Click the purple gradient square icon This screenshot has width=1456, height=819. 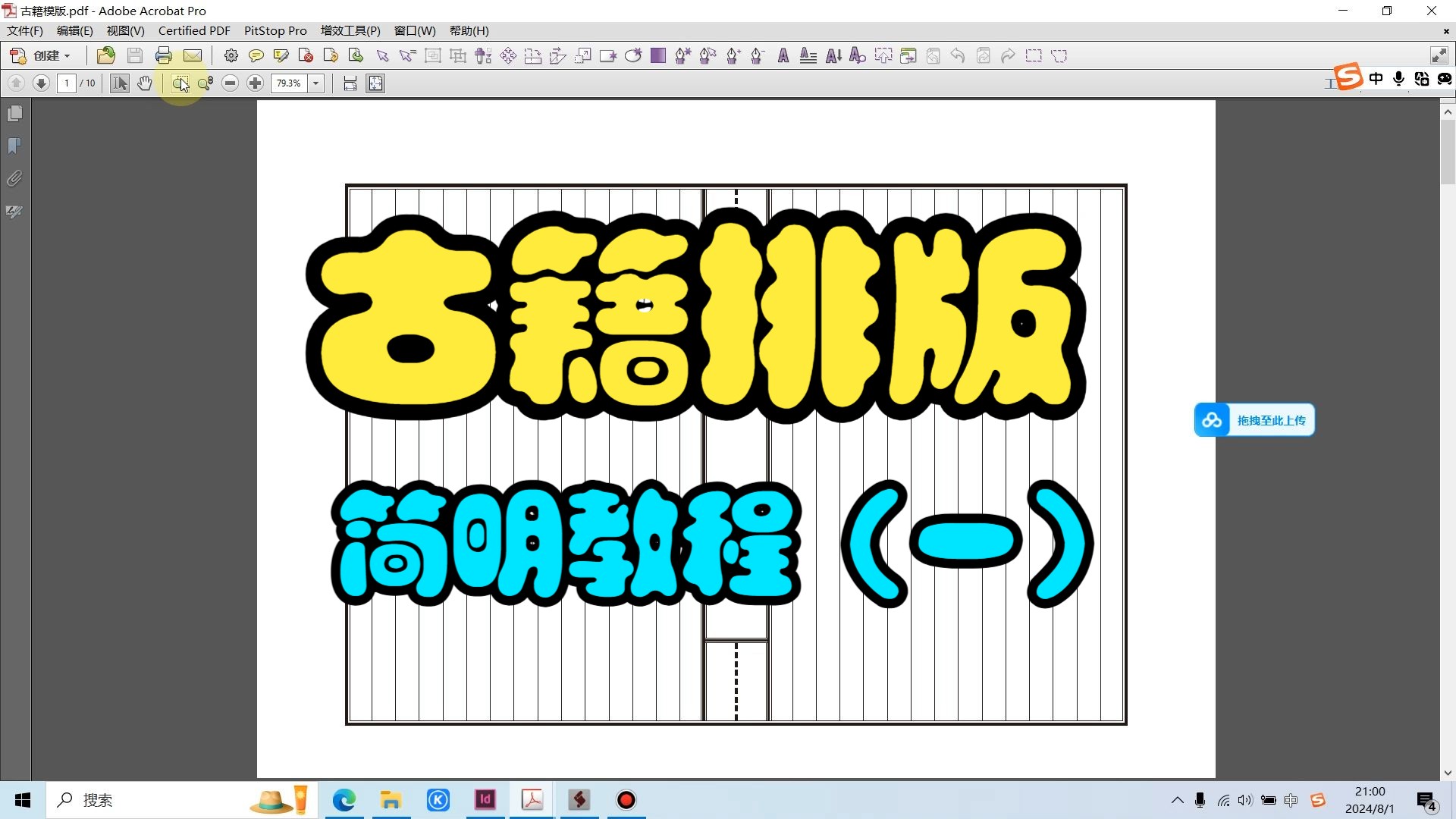[x=658, y=55]
